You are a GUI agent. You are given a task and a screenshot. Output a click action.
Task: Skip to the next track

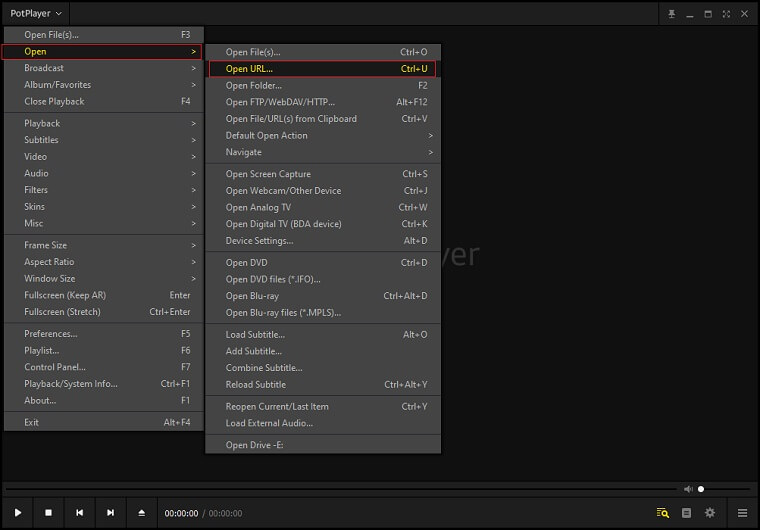pos(111,513)
